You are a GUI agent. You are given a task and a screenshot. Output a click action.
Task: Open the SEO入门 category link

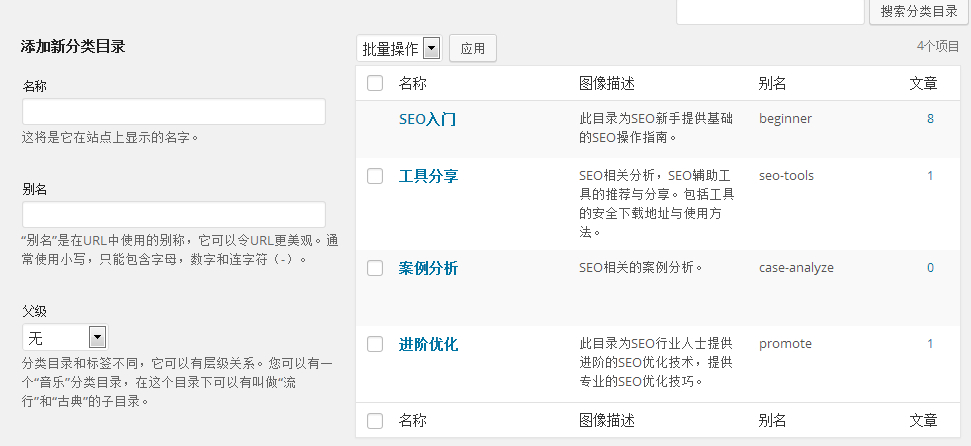[x=427, y=119]
